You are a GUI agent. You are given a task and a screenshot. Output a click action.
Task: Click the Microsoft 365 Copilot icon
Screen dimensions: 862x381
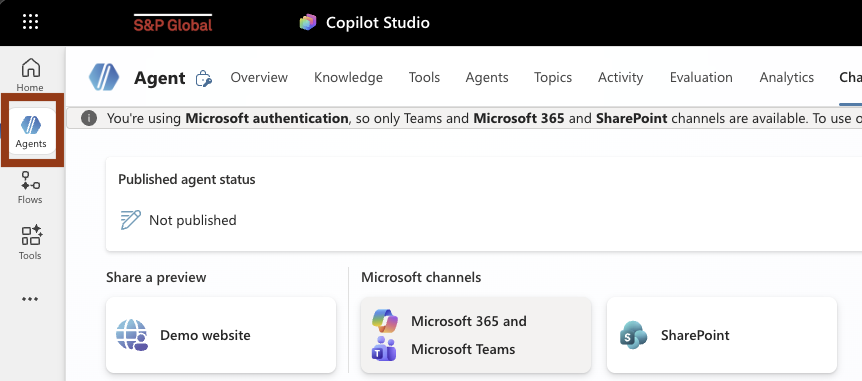[x=384, y=321]
